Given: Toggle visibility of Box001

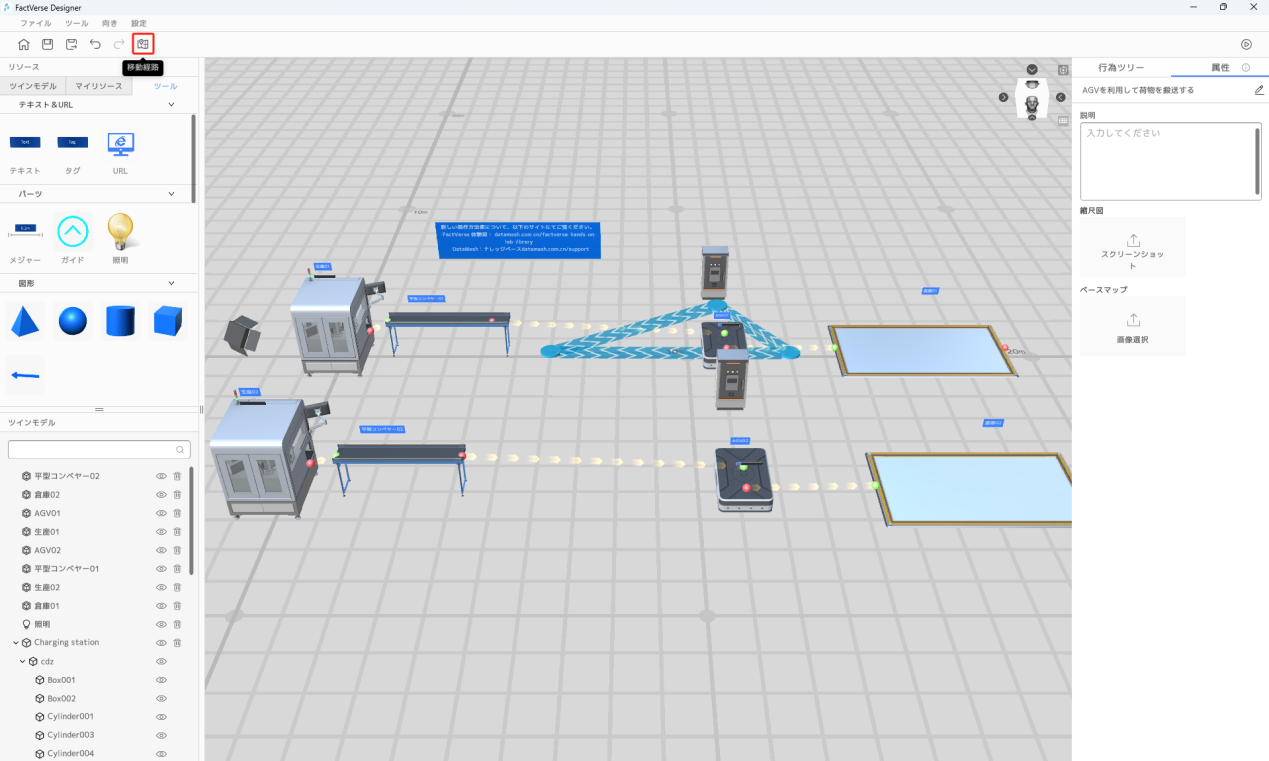Looking at the screenshot, I should [x=161, y=680].
